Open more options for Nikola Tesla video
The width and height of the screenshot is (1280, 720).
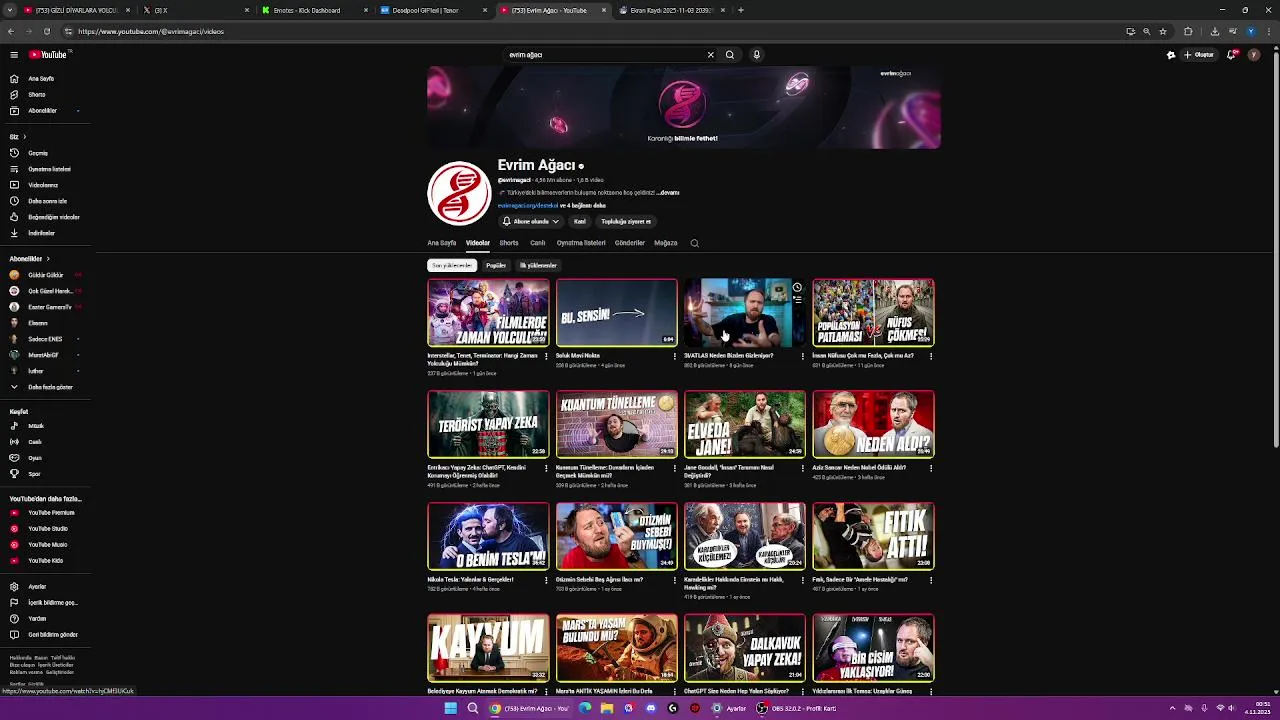[546, 580]
